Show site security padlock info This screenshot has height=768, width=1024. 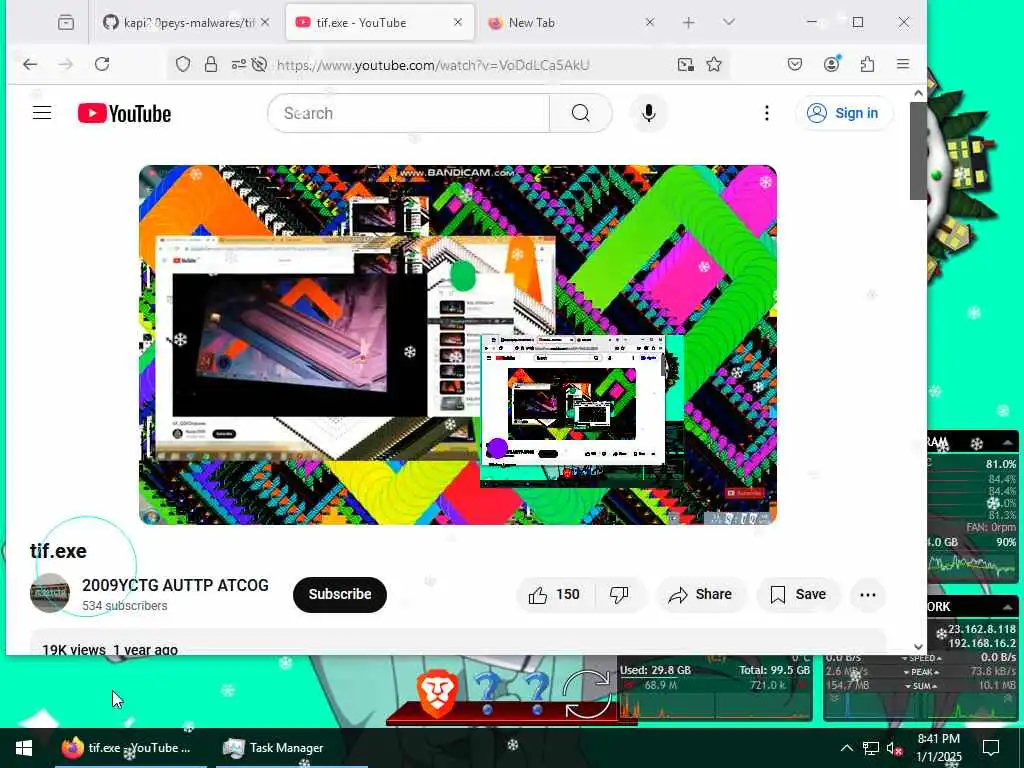click(210, 64)
